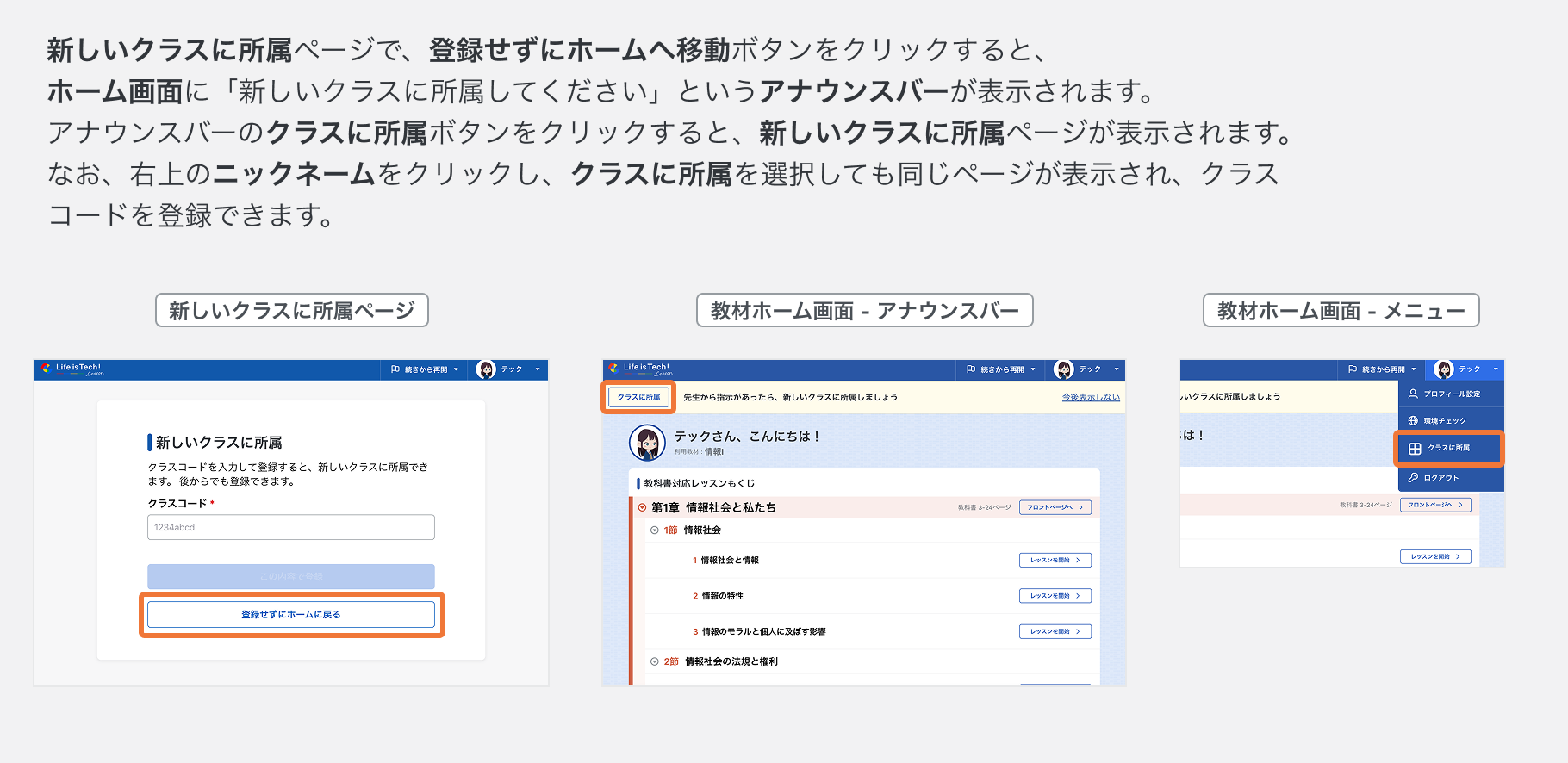Image resolution: width=1568 pixels, height=763 pixels.
Task: Click the クラスに所属 button in the announcement bar
Action: point(638,397)
